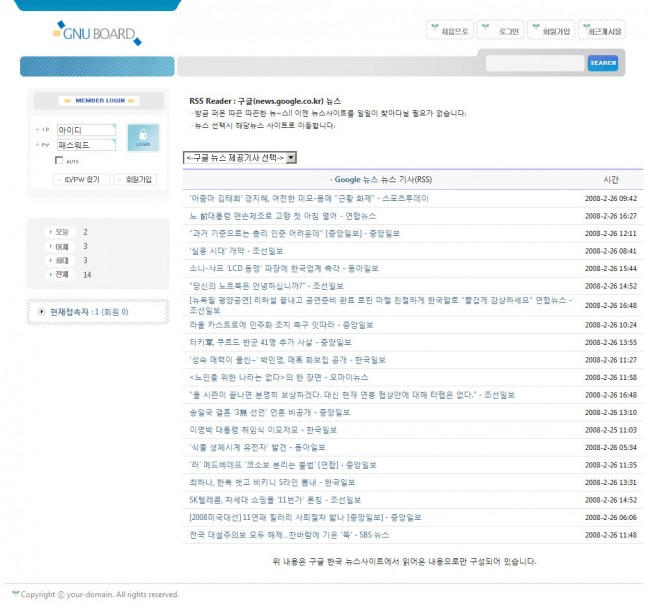The height and width of the screenshot is (603, 650).
Task: Click the 오늘 visitor count arrow
Action: [51, 232]
